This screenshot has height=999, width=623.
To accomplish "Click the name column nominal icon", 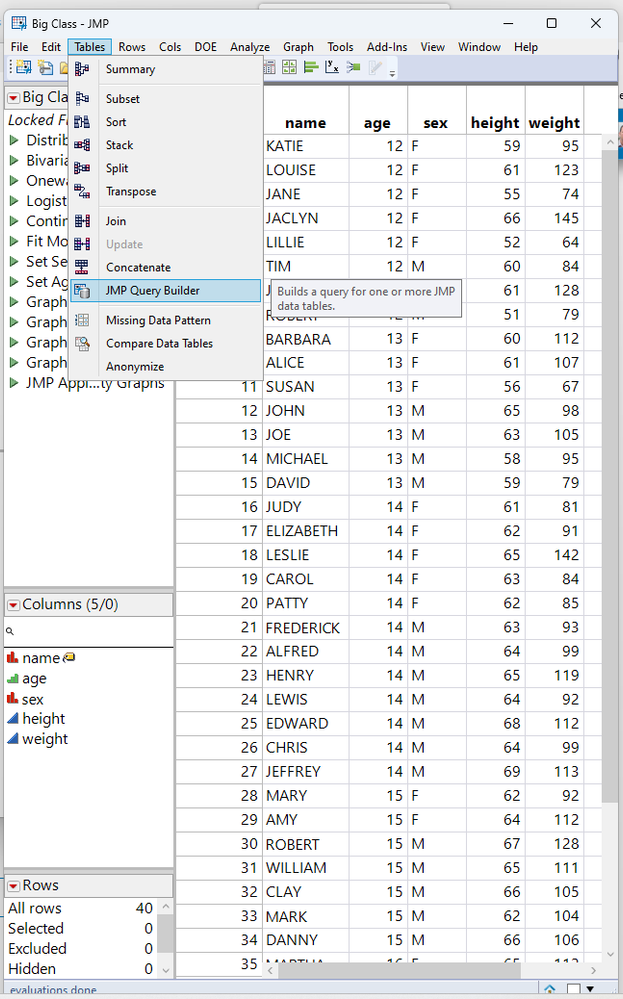I will (13, 658).
